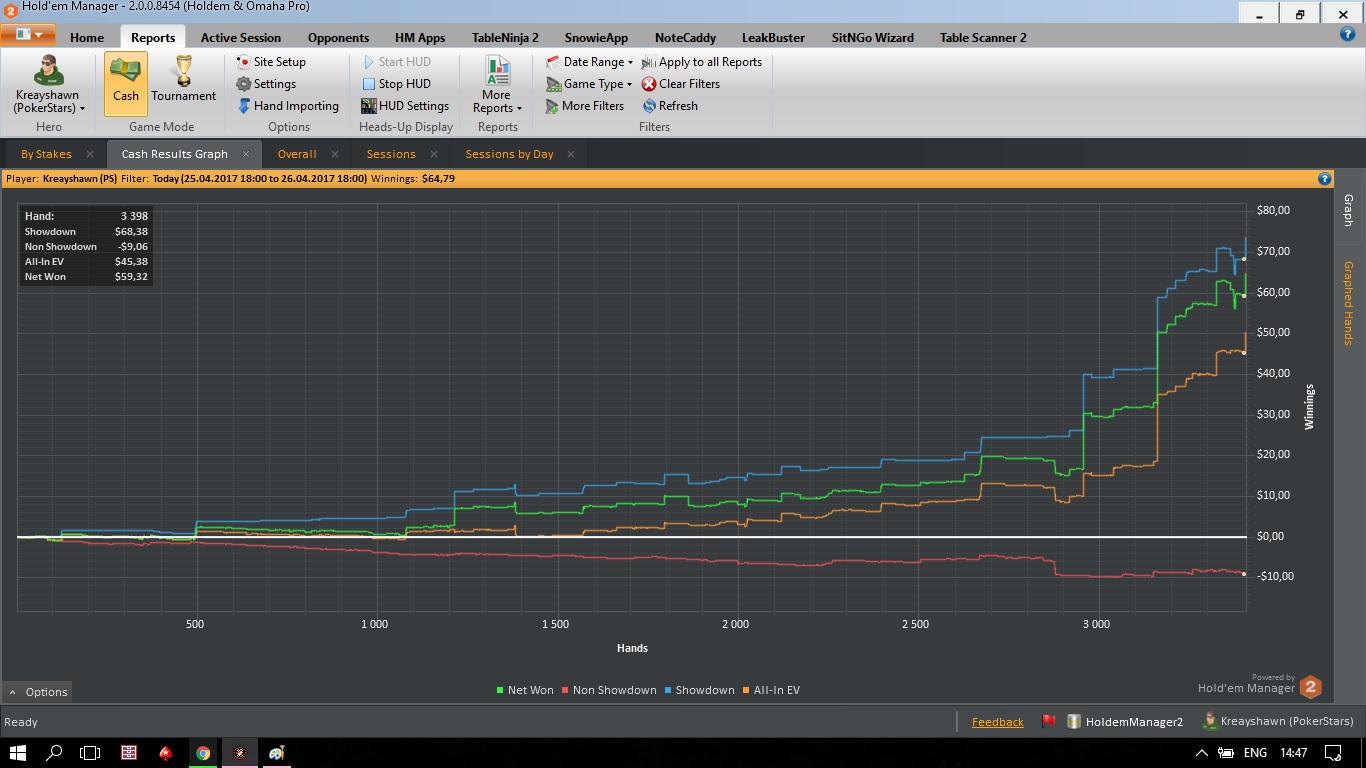Screen dimensions: 1366x768
Task: Open More Filters
Action: tap(585, 106)
